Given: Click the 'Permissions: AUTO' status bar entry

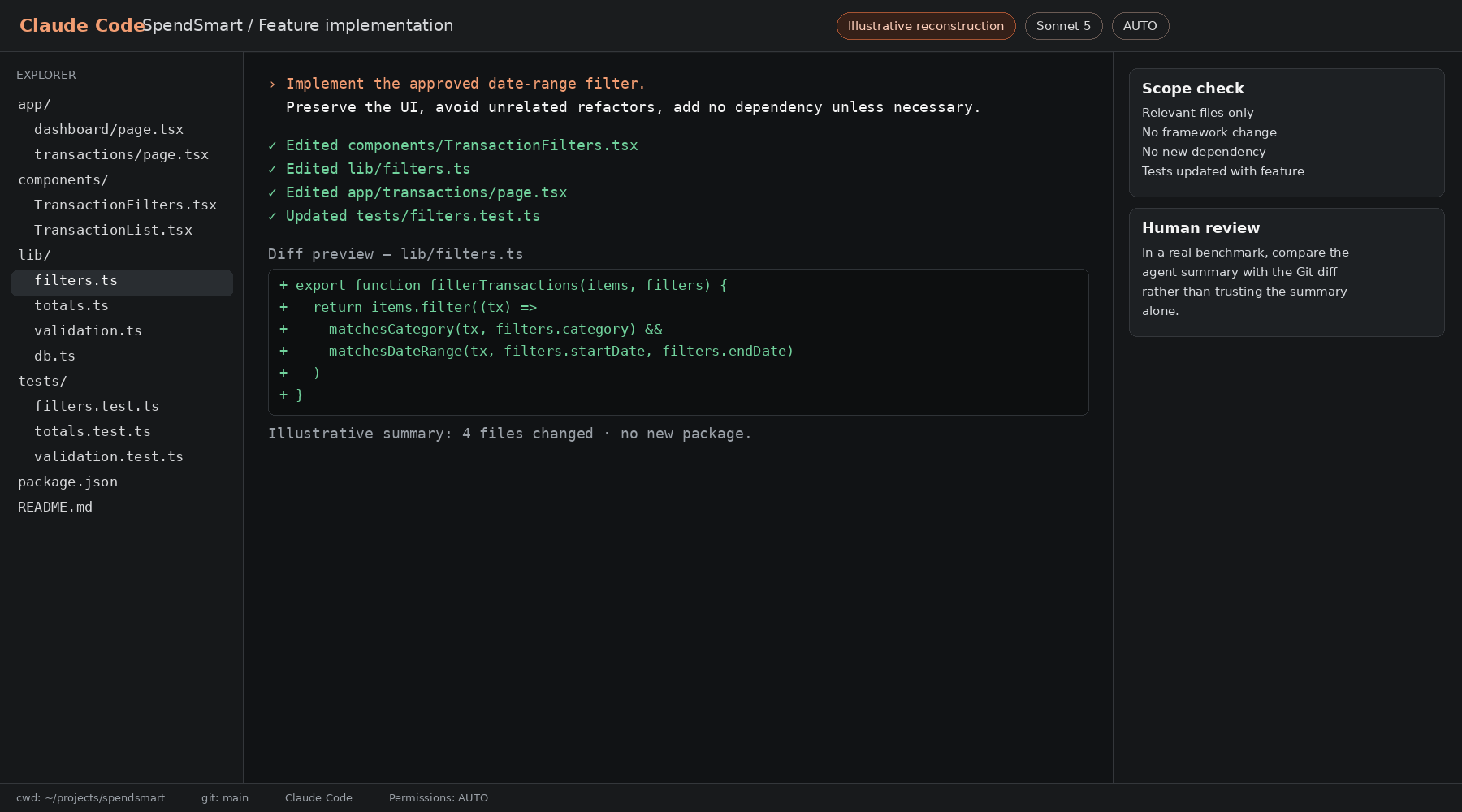Looking at the screenshot, I should (439, 798).
